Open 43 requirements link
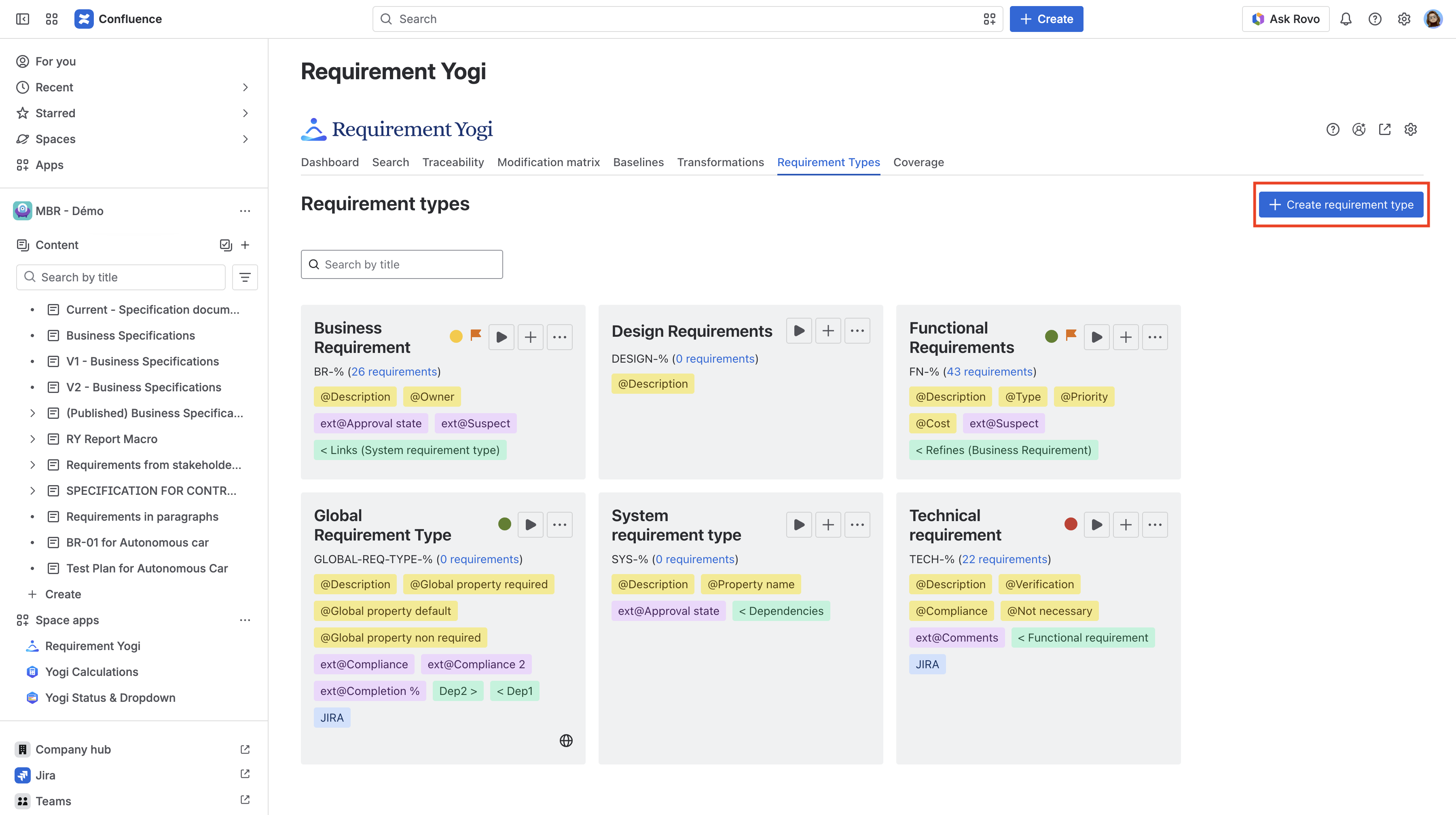Screen dimensions: 1456x815 click(x=990, y=372)
